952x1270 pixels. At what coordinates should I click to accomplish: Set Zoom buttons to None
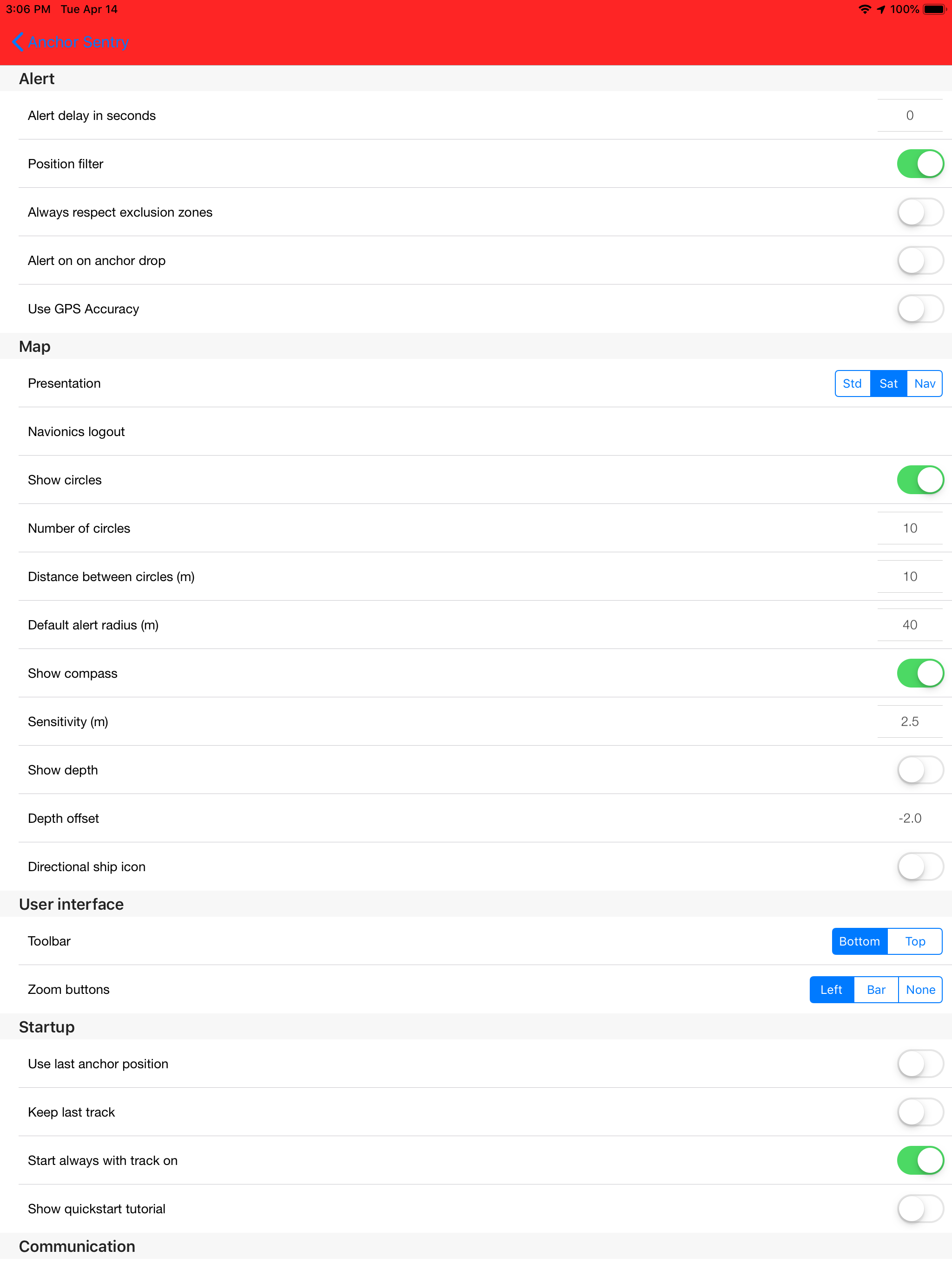tap(920, 989)
